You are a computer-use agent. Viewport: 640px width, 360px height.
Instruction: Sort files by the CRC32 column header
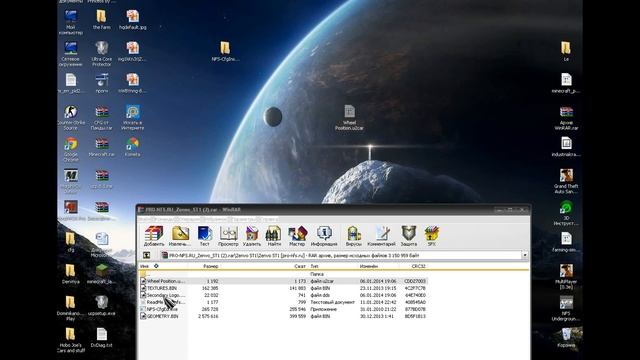[418, 266]
